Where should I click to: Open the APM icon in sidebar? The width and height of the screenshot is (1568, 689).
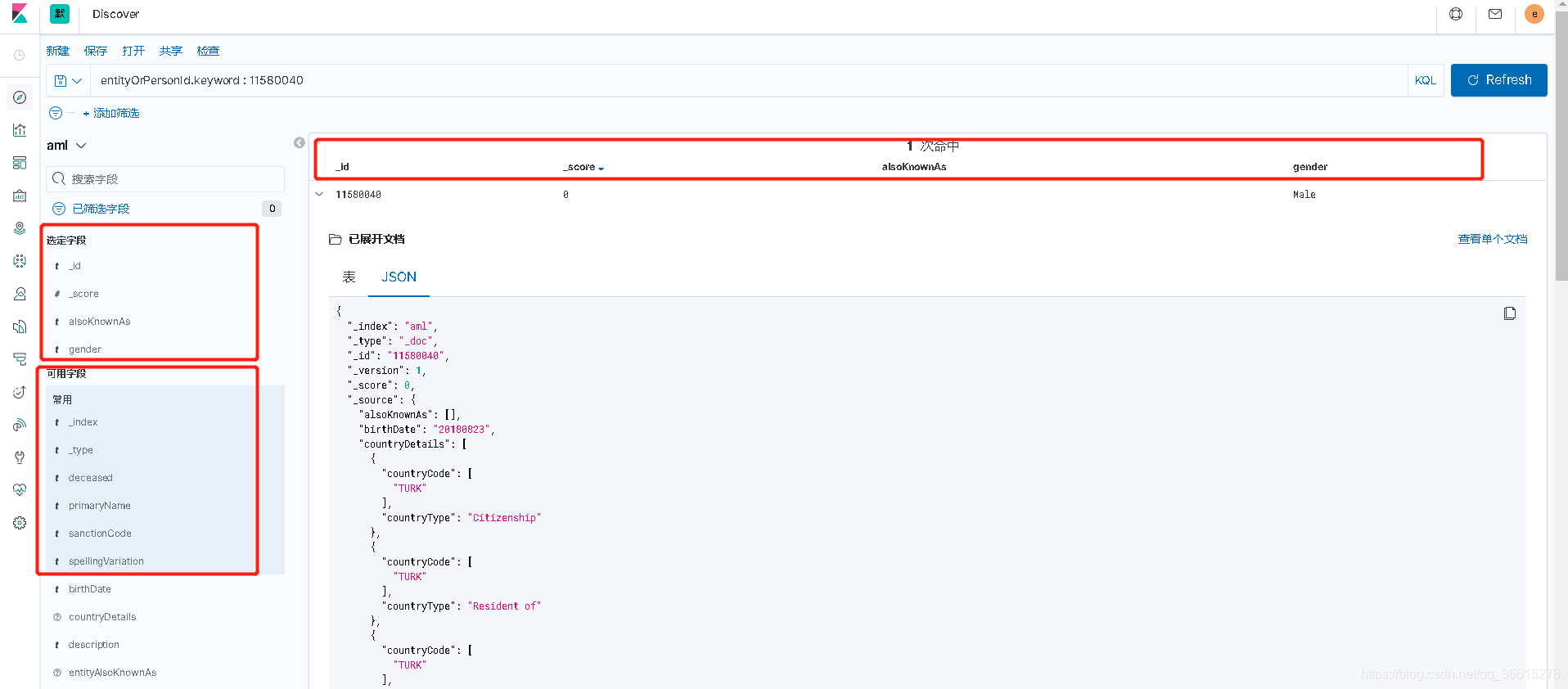pyautogui.click(x=20, y=359)
